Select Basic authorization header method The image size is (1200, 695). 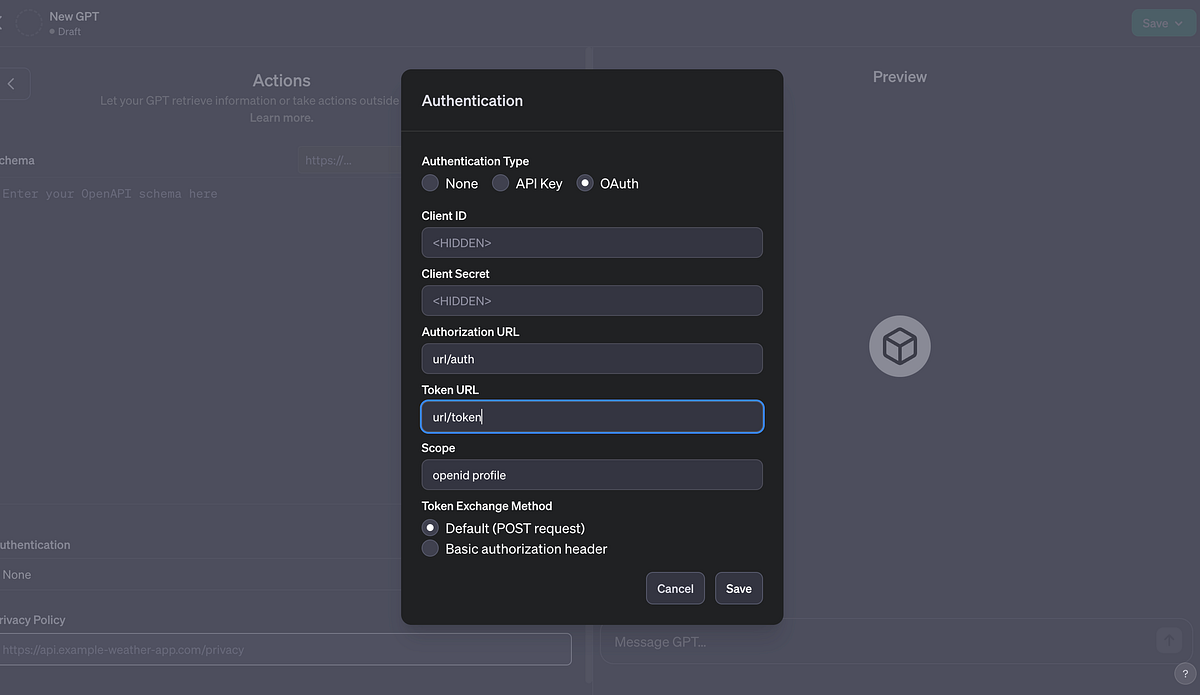tap(430, 548)
